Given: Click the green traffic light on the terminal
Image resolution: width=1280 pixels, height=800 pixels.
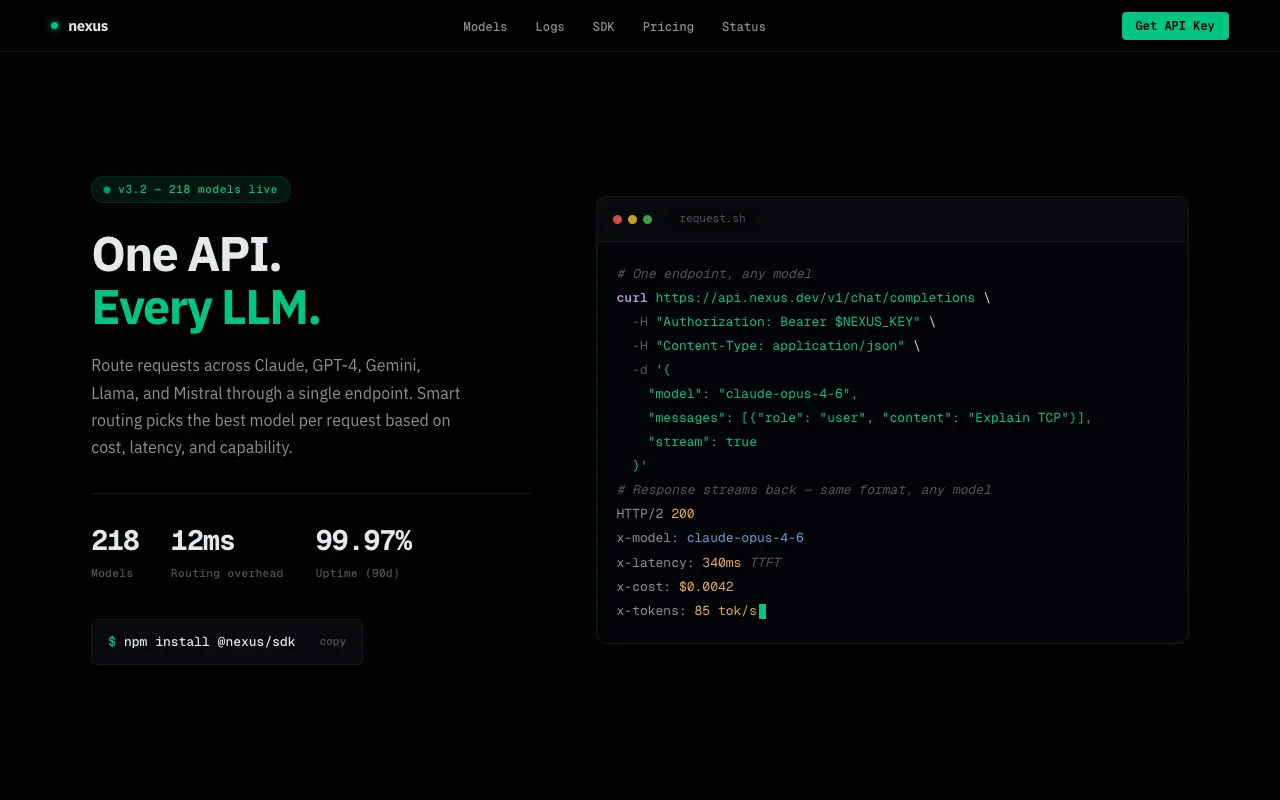Looking at the screenshot, I should click(647, 219).
